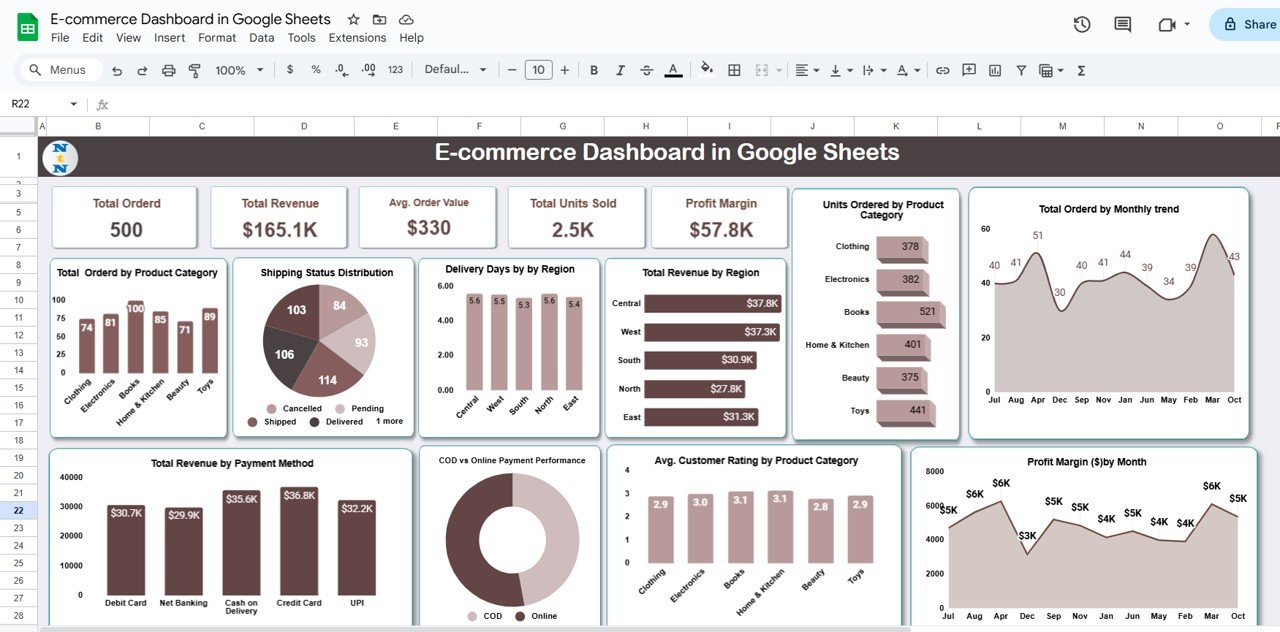Open the Edit menu
Screen dimensions: 1280x632
coord(93,38)
